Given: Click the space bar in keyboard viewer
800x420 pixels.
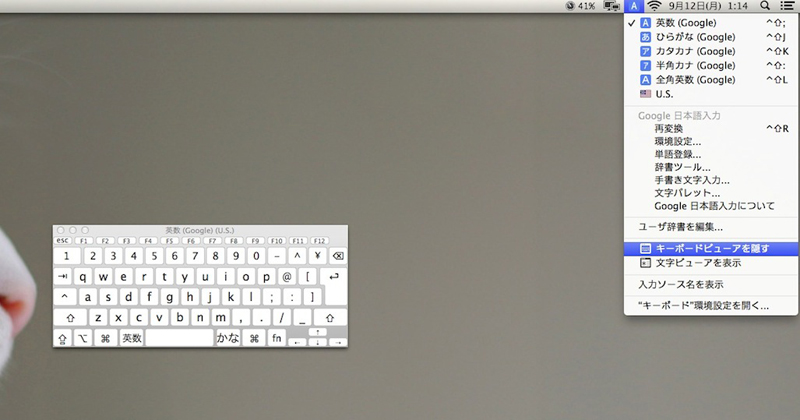Looking at the screenshot, I should pyautogui.click(x=180, y=338).
